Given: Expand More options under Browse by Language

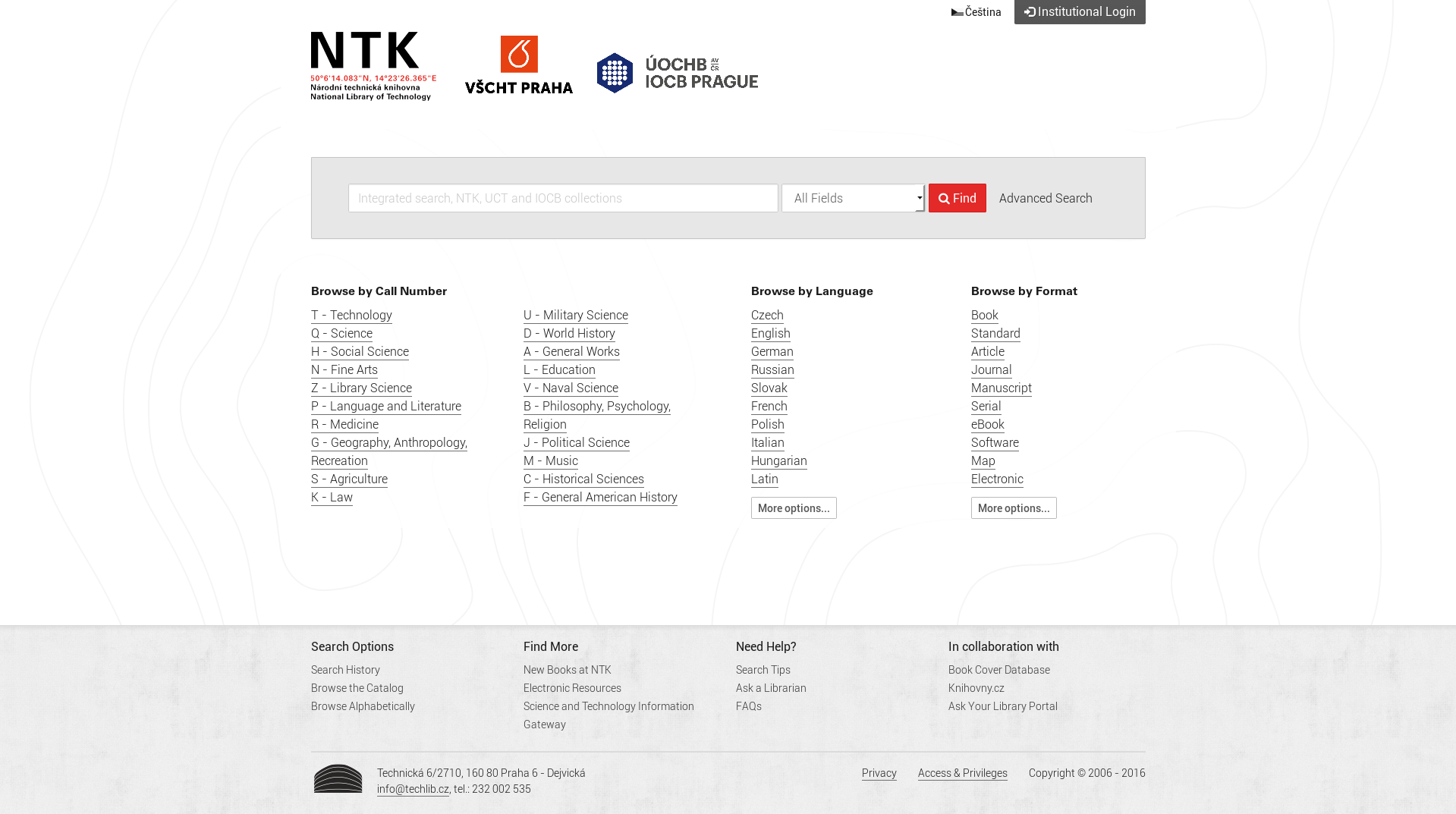Looking at the screenshot, I should click(793, 508).
